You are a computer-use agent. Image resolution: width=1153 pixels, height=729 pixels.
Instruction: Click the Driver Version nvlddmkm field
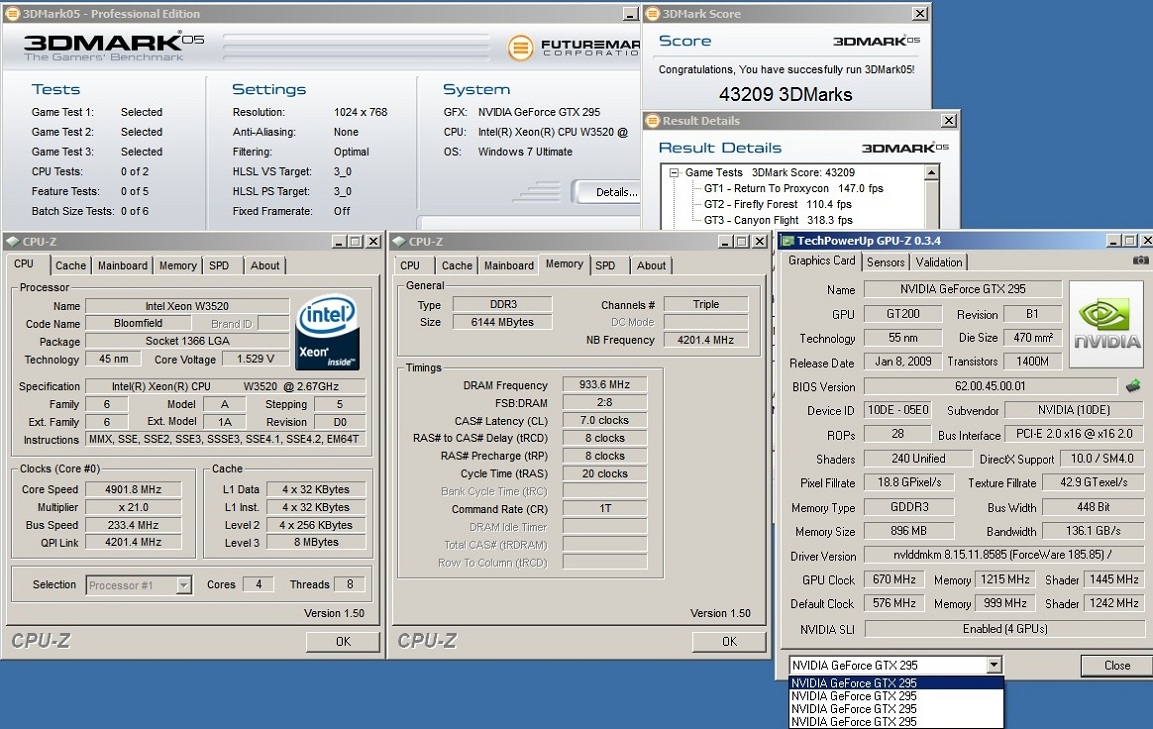pyautogui.click(x=1004, y=555)
